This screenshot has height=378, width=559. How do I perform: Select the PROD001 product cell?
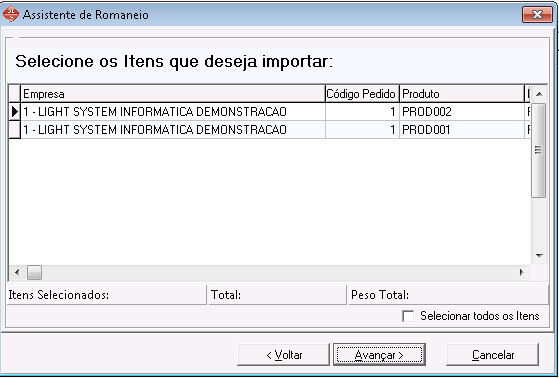[462, 130]
